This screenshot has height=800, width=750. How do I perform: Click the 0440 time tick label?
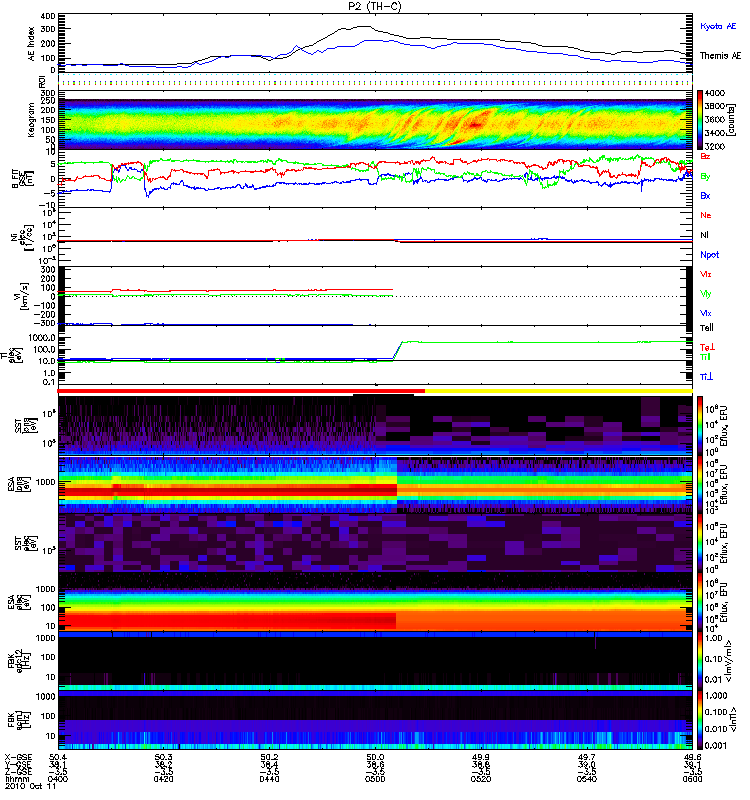pyautogui.click(x=269, y=779)
